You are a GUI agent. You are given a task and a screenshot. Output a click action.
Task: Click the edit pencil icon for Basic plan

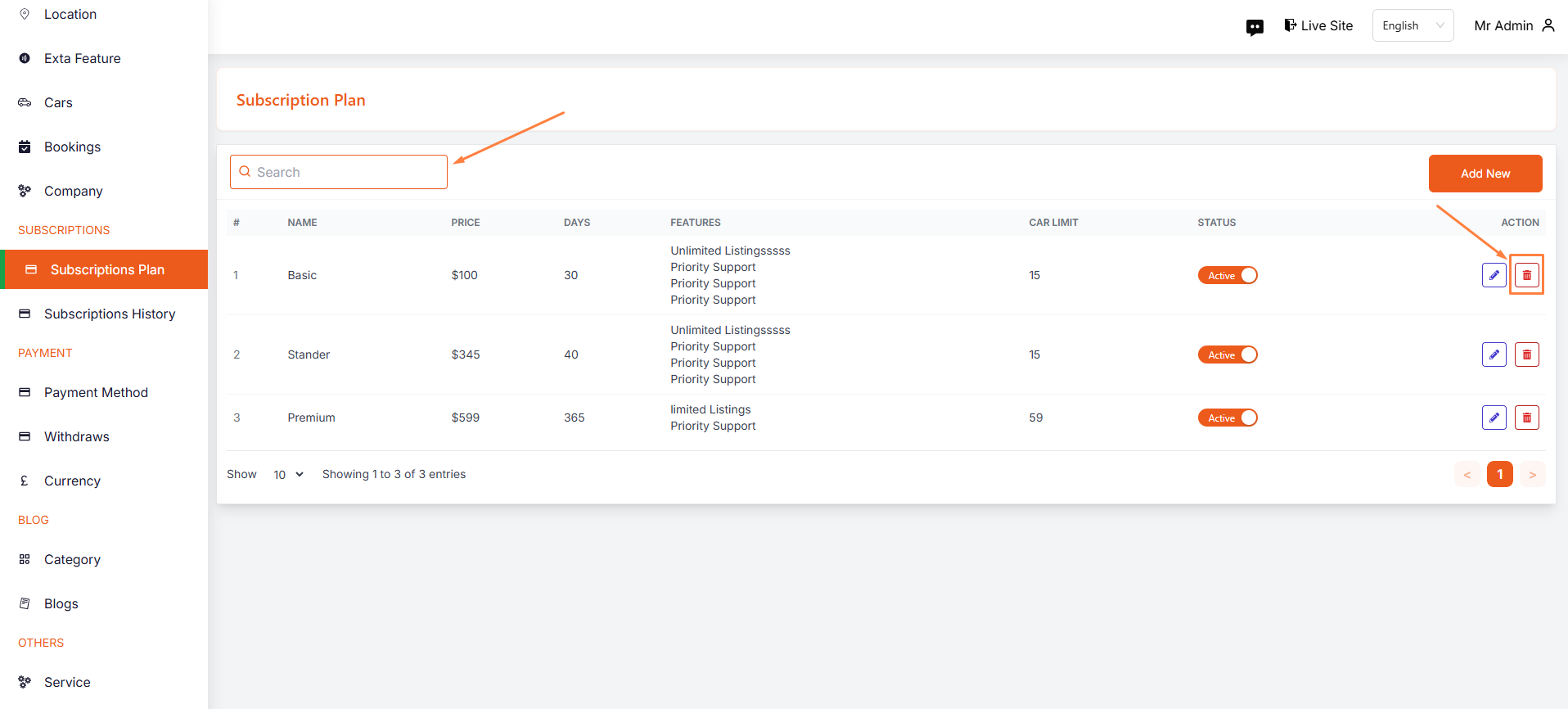click(x=1494, y=275)
